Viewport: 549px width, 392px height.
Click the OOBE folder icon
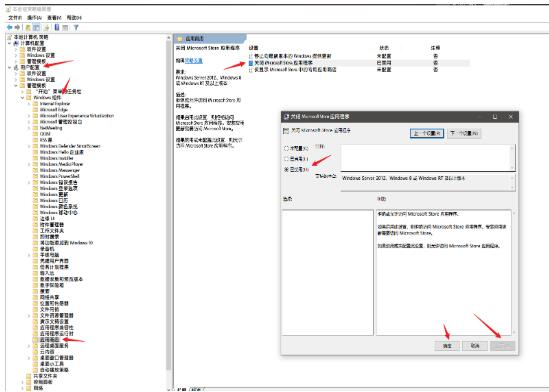(35, 134)
